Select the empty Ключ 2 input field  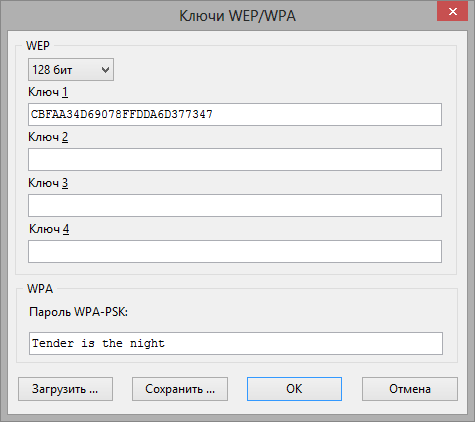pyautogui.click(x=235, y=160)
